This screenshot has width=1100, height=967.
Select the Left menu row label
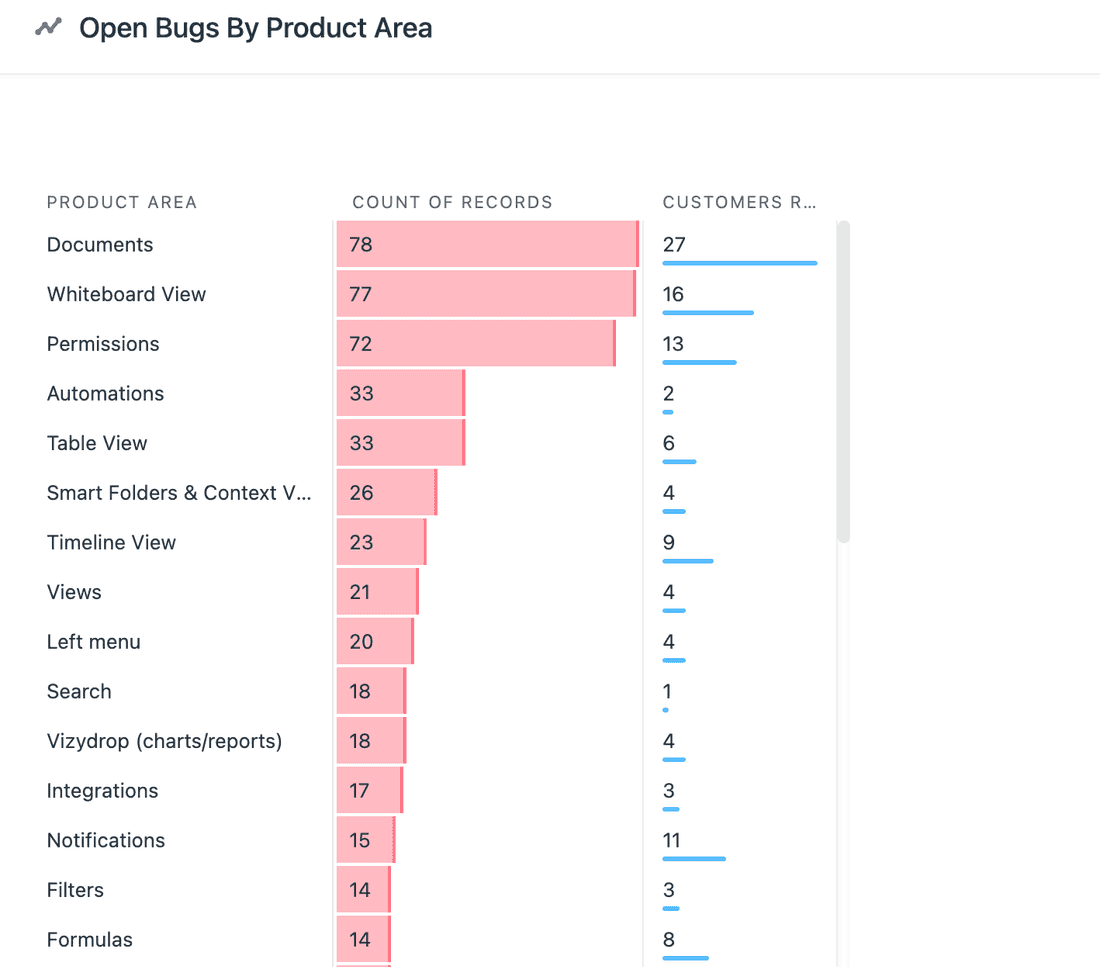tap(93, 641)
